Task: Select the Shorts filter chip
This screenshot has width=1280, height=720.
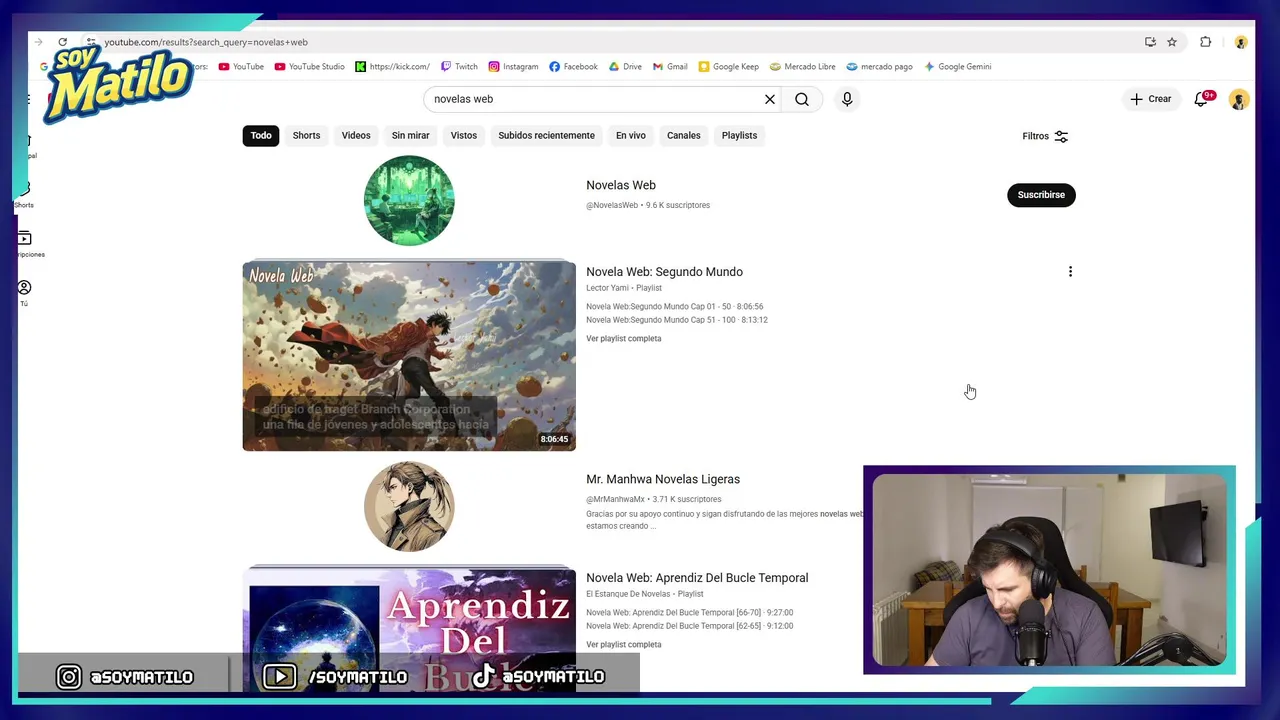Action: tap(306, 135)
